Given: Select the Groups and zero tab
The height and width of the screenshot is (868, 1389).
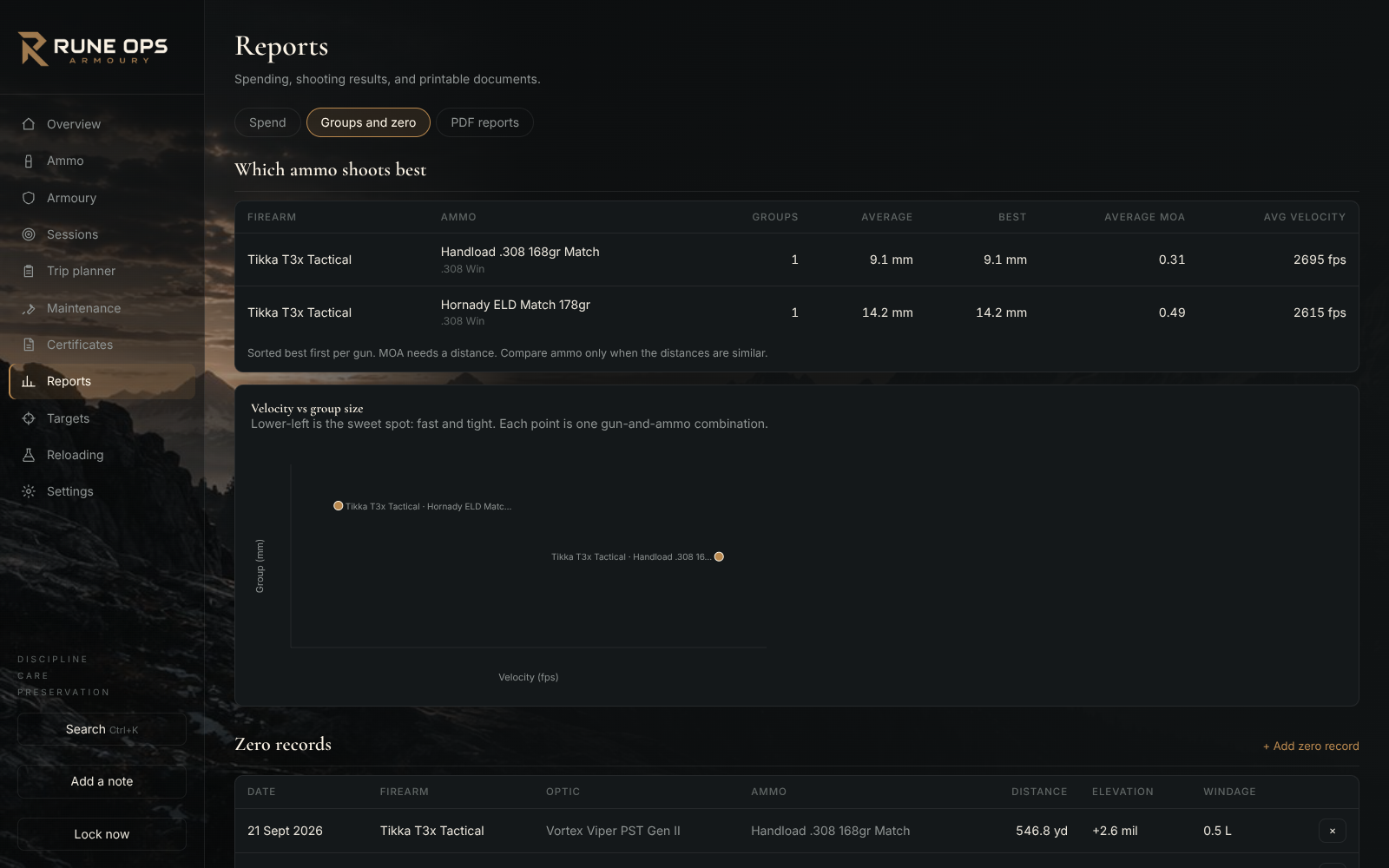Looking at the screenshot, I should point(368,122).
